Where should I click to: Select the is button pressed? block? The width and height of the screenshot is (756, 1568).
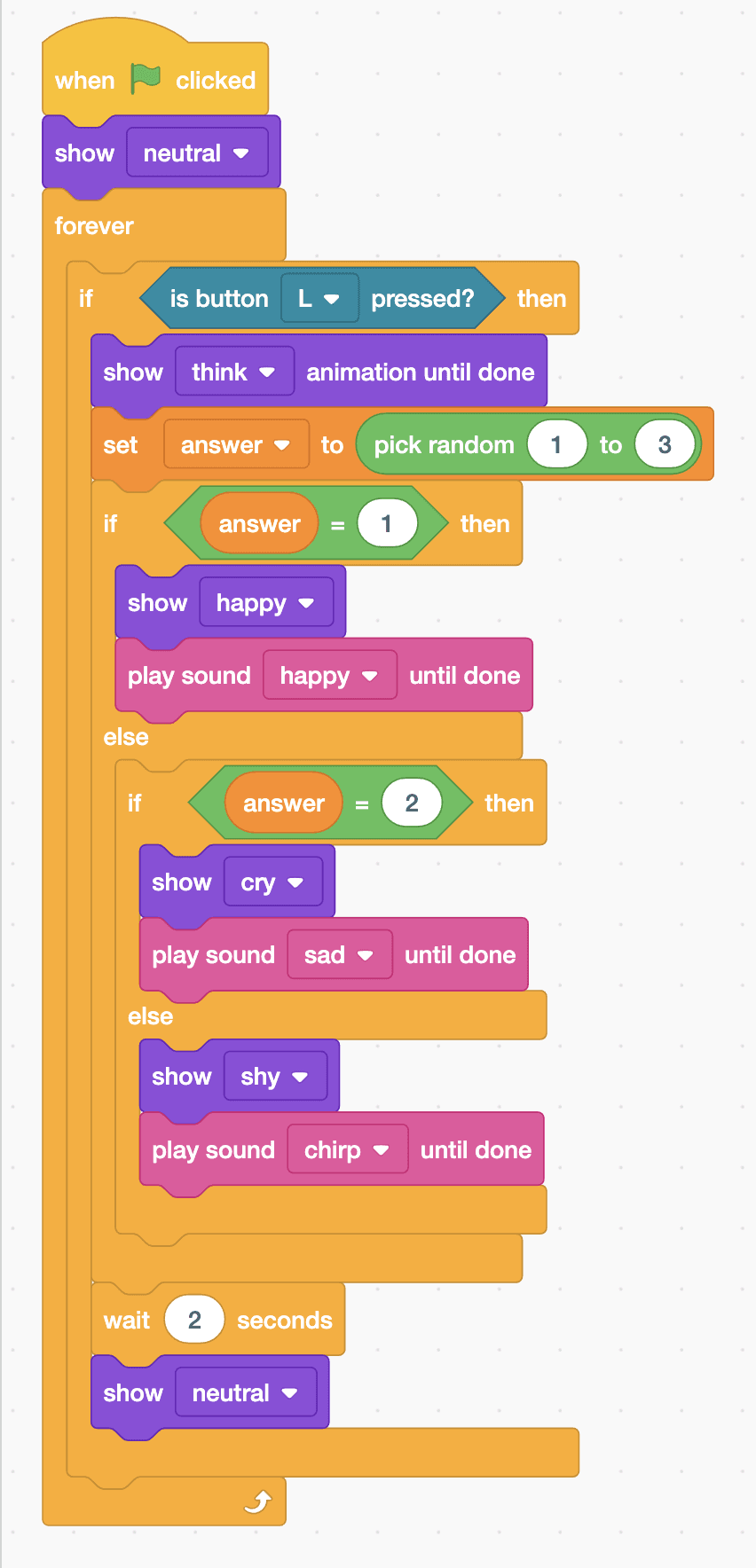tap(322, 298)
